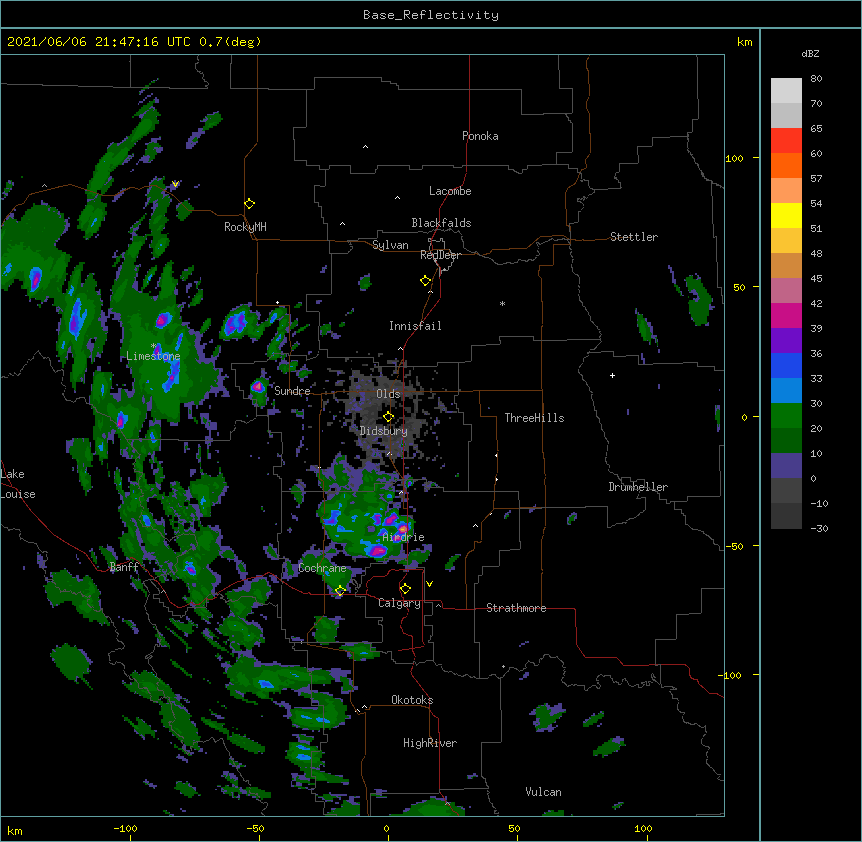Screen dimensions: 862x842
Task: Click the RedDeer city label
Action: pos(440,255)
